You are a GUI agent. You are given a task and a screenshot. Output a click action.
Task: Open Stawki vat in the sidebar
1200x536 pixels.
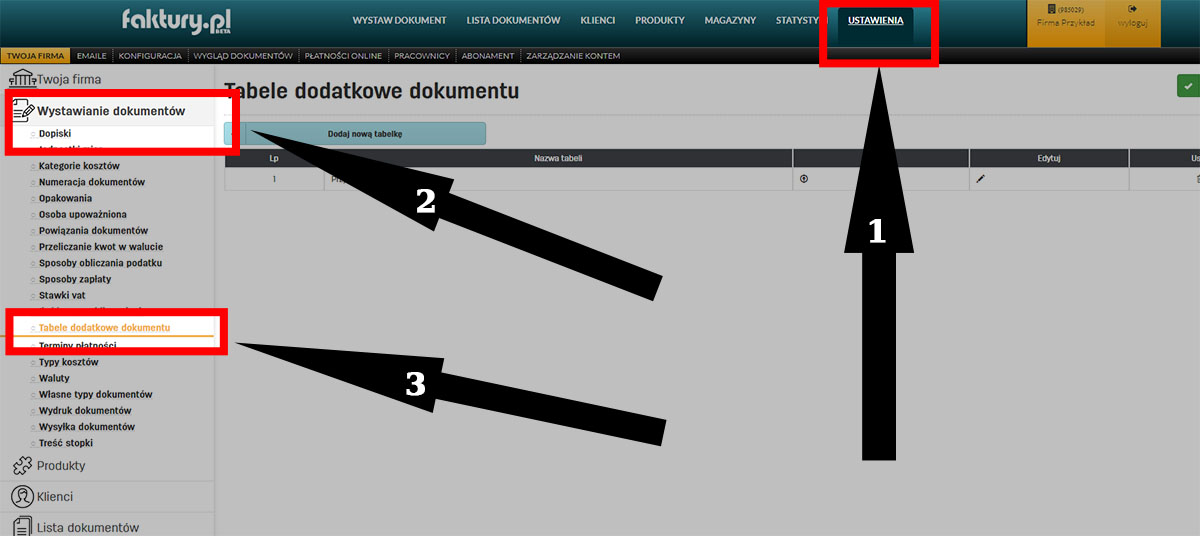pyautogui.click(x=62, y=295)
